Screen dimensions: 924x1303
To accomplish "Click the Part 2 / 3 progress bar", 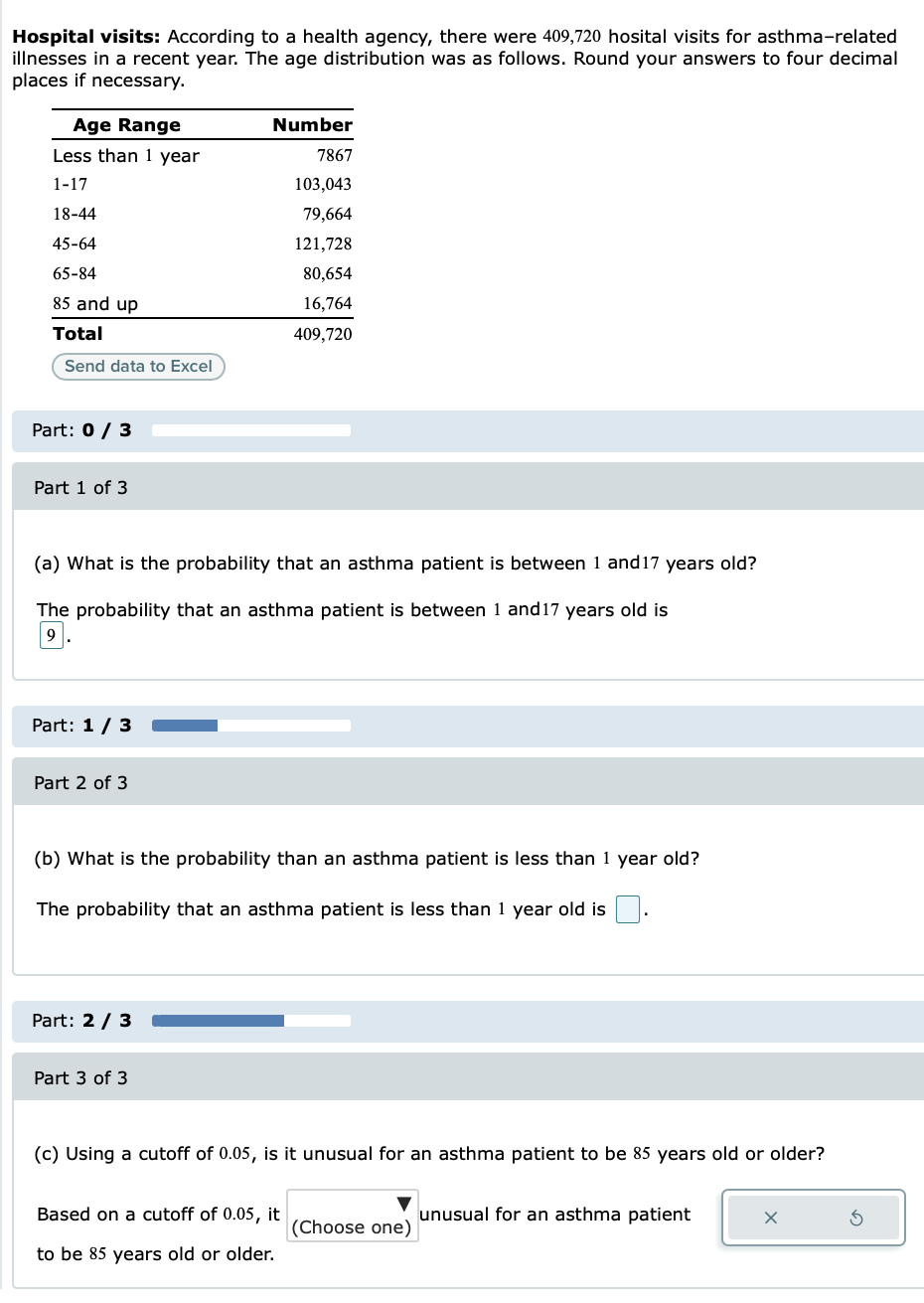I will (251, 1021).
